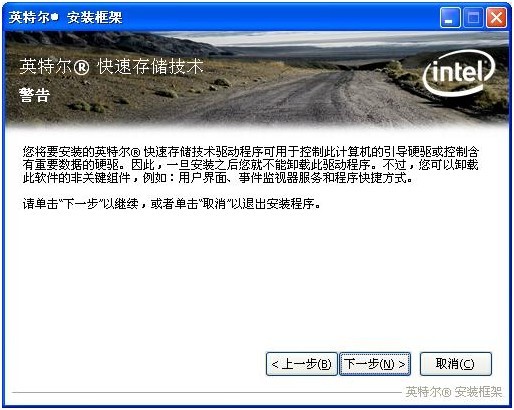Close the installer with the red X
The height and width of the screenshot is (410, 514).
496,18
